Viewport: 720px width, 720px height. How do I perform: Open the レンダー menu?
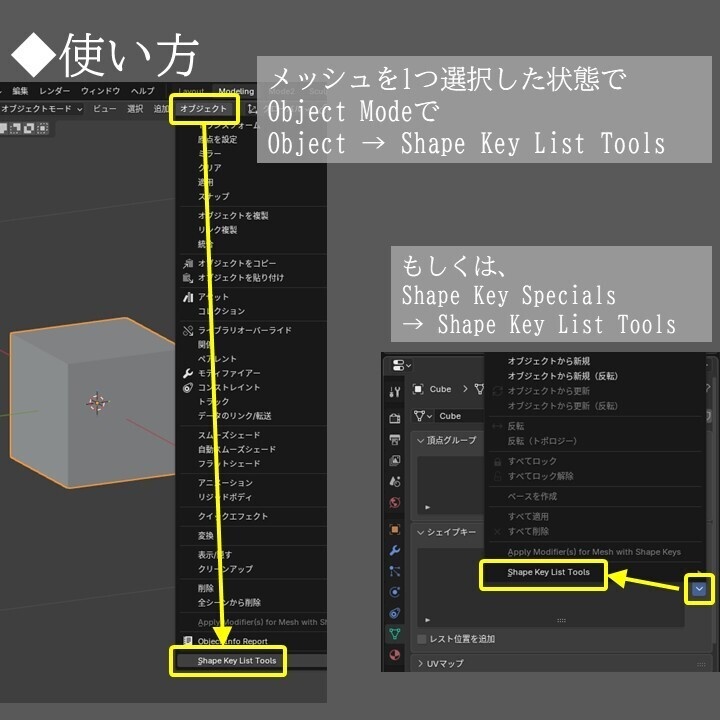54,91
